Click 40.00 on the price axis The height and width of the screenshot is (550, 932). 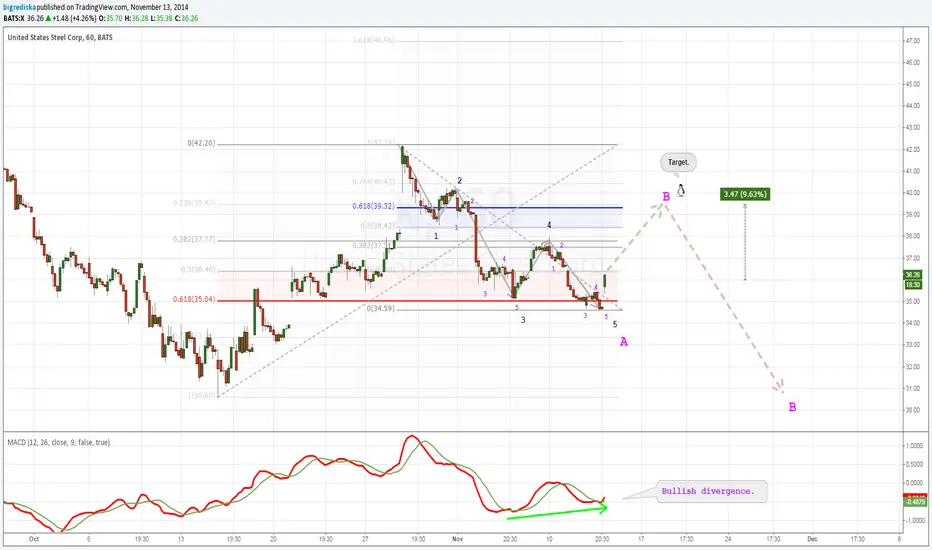click(912, 193)
